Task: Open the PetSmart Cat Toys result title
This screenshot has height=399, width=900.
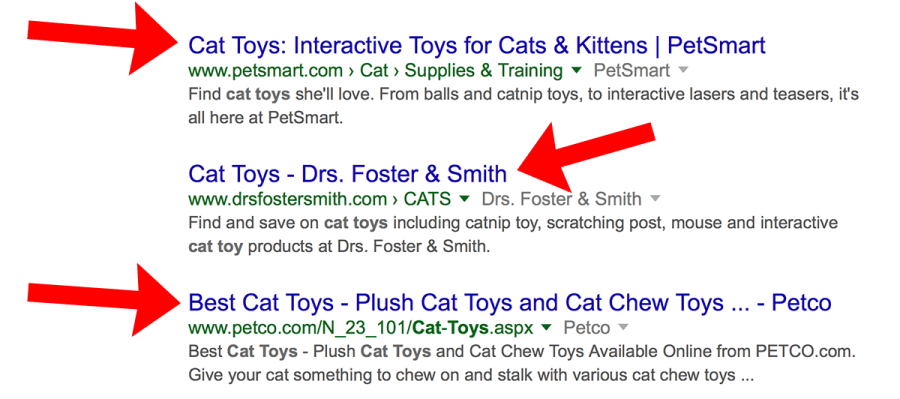Action: pyautogui.click(x=477, y=45)
